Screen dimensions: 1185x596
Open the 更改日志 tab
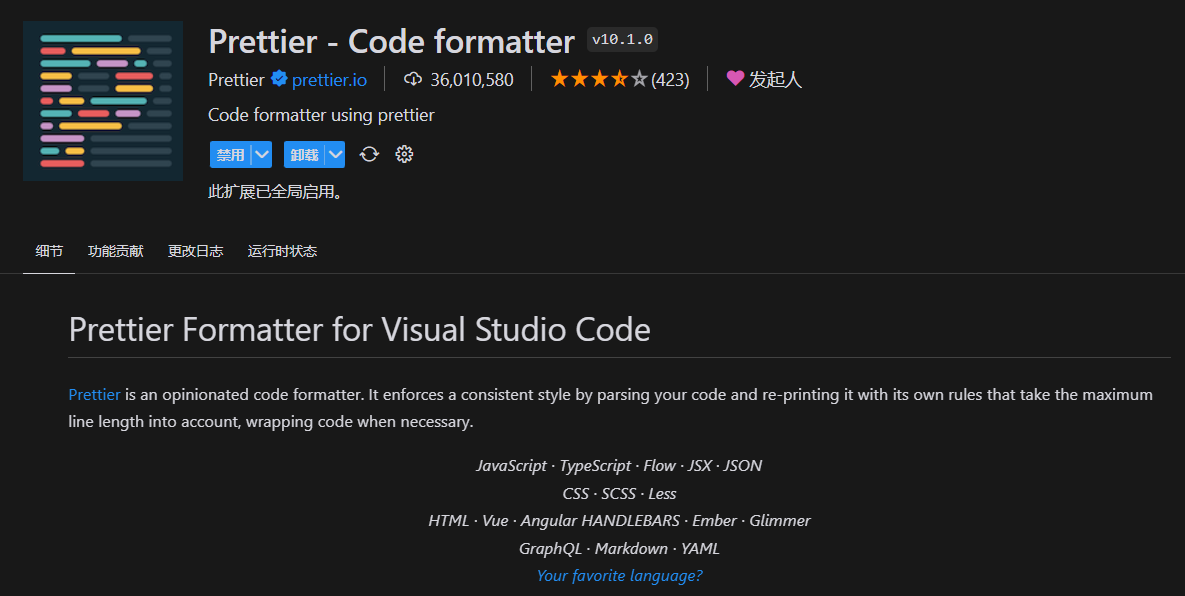(196, 251)
